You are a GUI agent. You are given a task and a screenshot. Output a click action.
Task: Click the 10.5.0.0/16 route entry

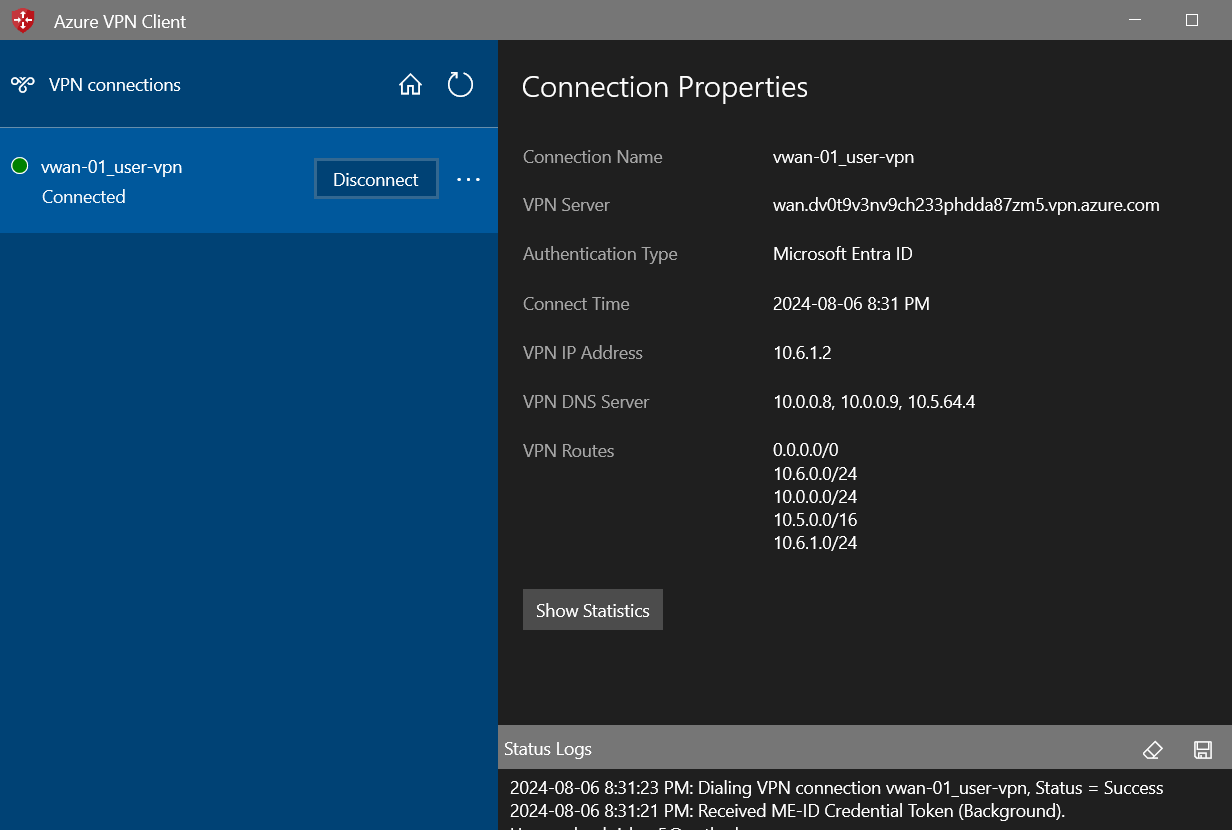(815, 520)
